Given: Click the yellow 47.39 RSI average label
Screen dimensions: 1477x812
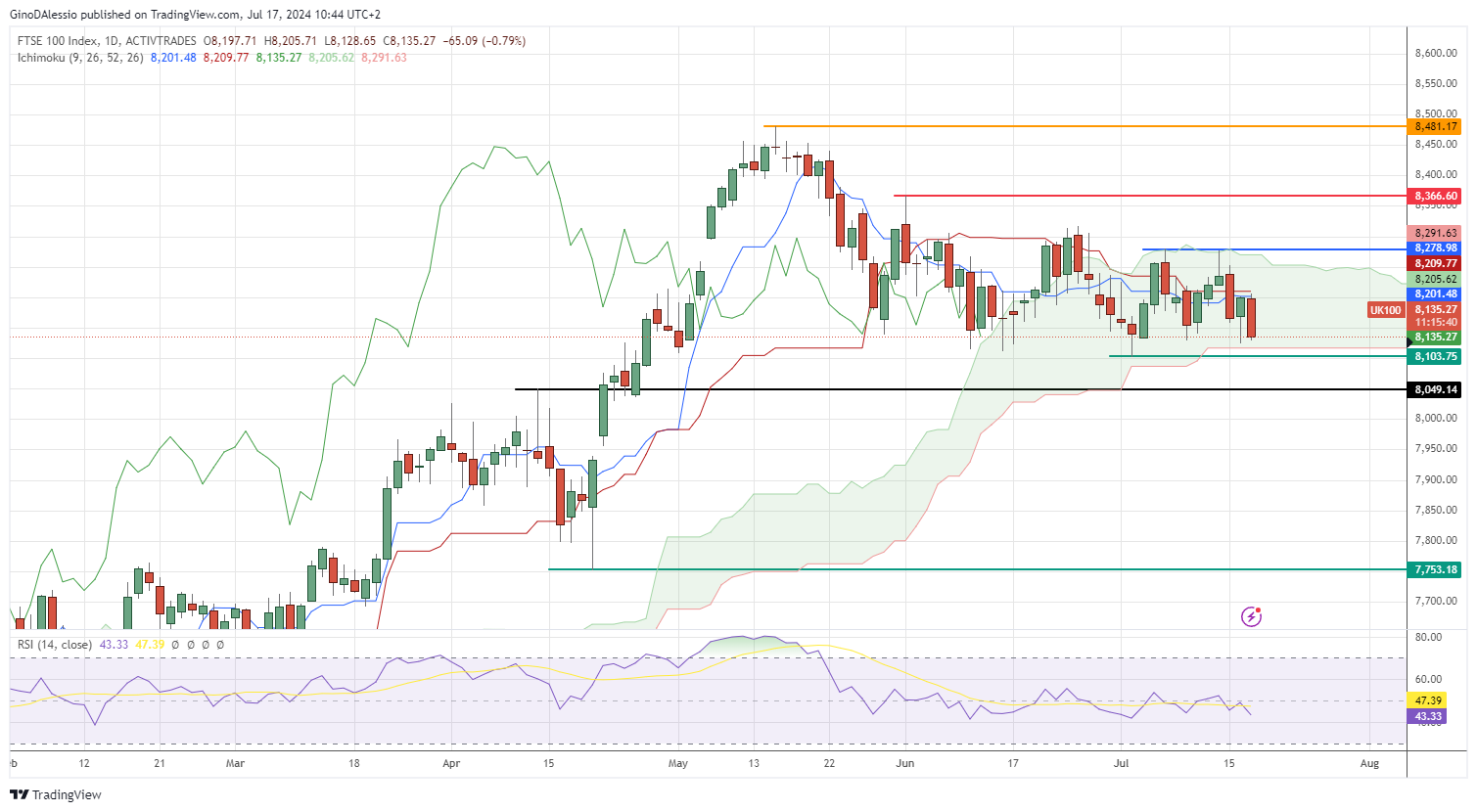Looking at the screenshot, I should tap(1428, 700).
